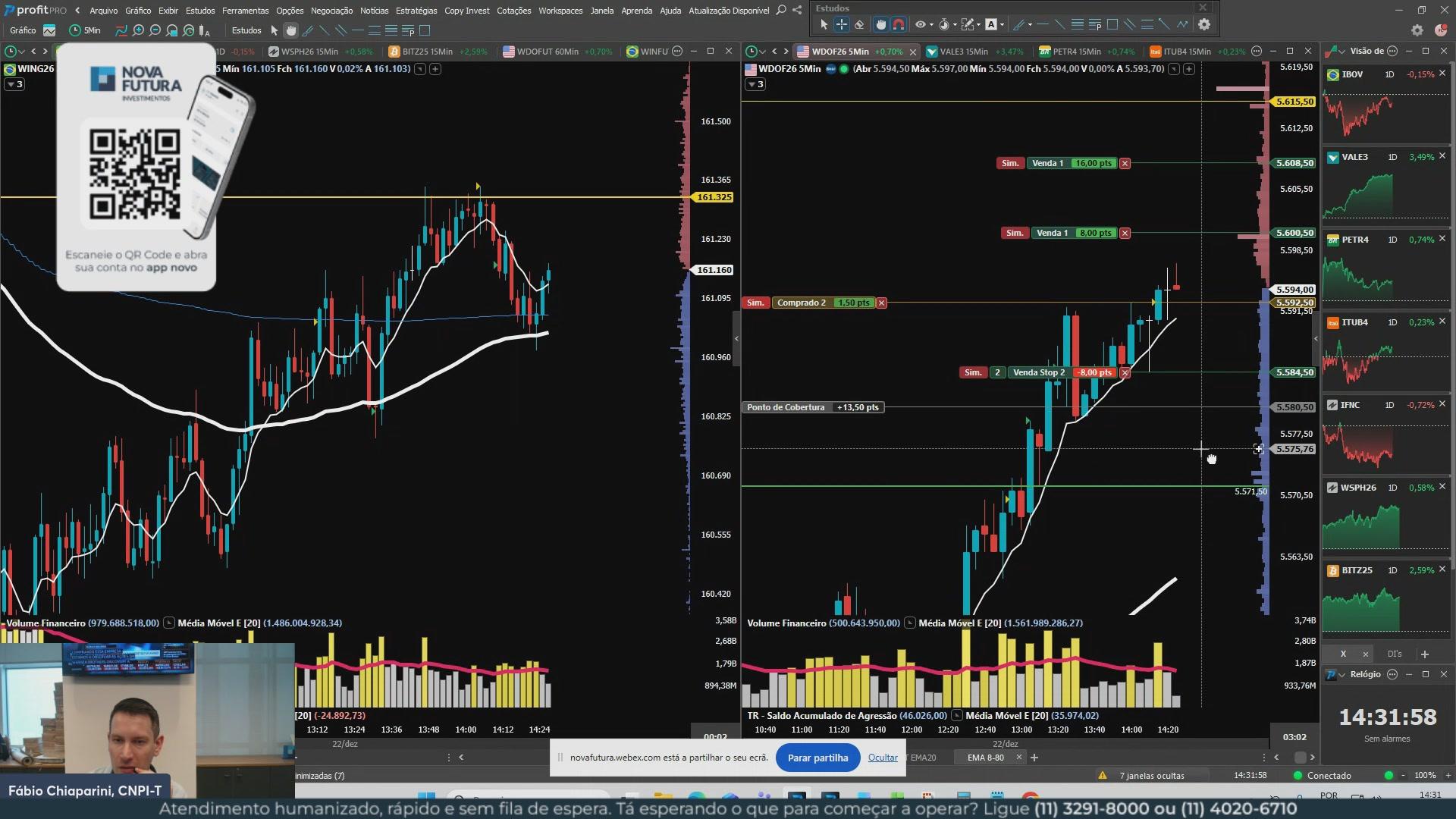Select the rectangle drawing tool in Estudos

click(x=1112, y=24)
